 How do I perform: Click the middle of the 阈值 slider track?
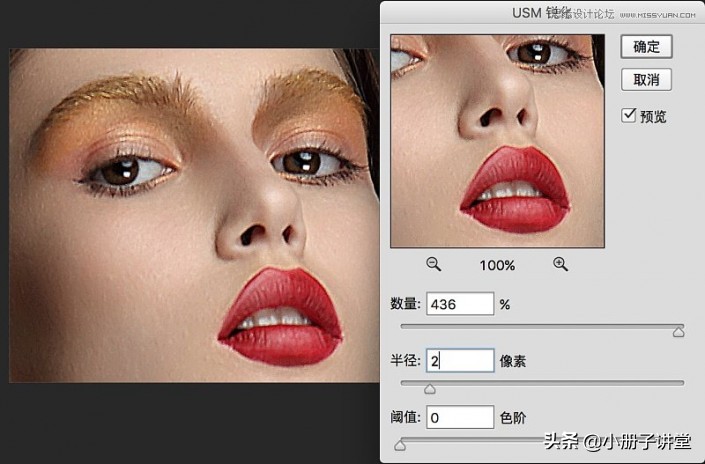542,438
